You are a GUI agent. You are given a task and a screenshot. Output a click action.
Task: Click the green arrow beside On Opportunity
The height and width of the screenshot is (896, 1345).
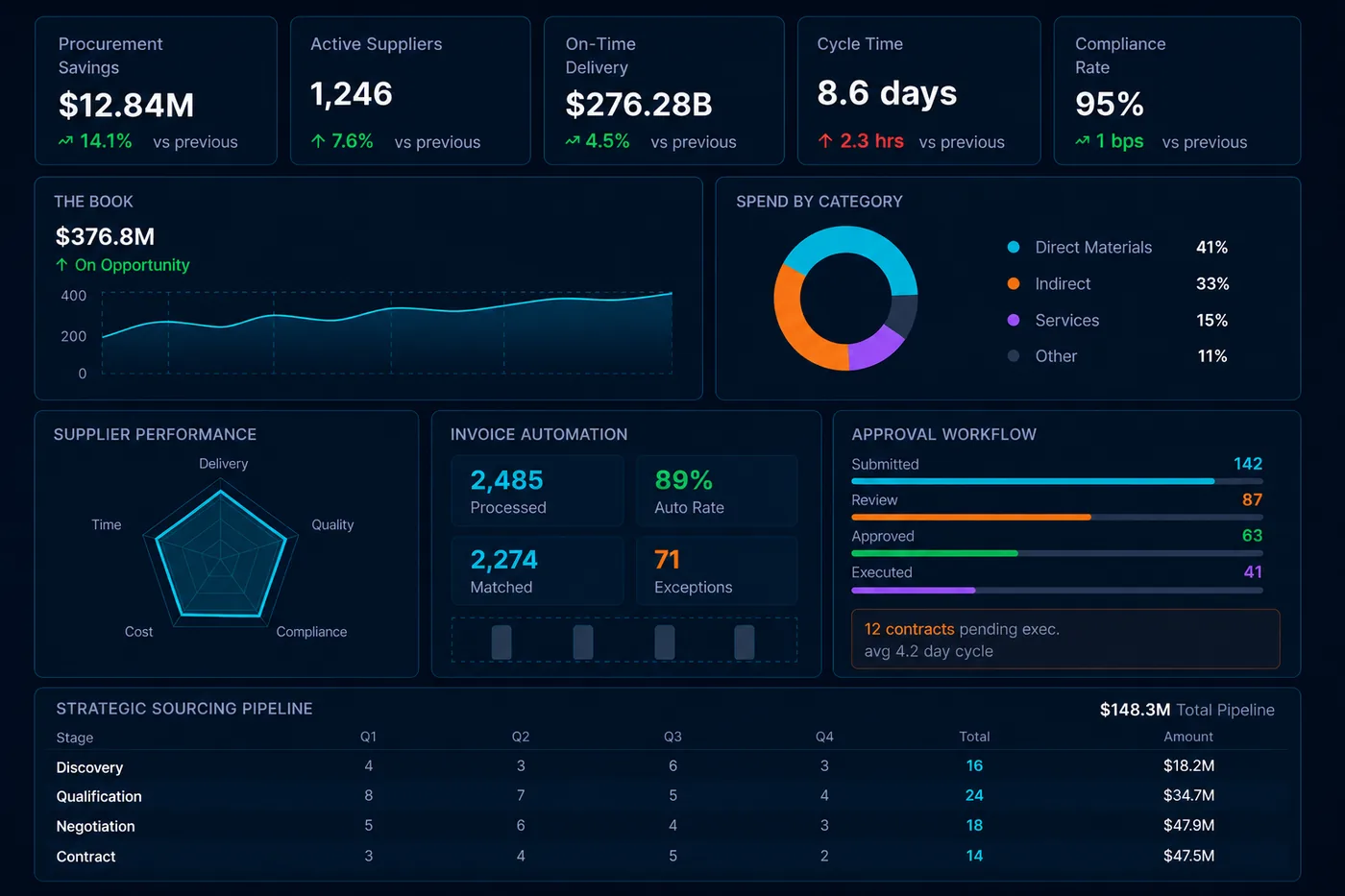[x=61, y=265]
